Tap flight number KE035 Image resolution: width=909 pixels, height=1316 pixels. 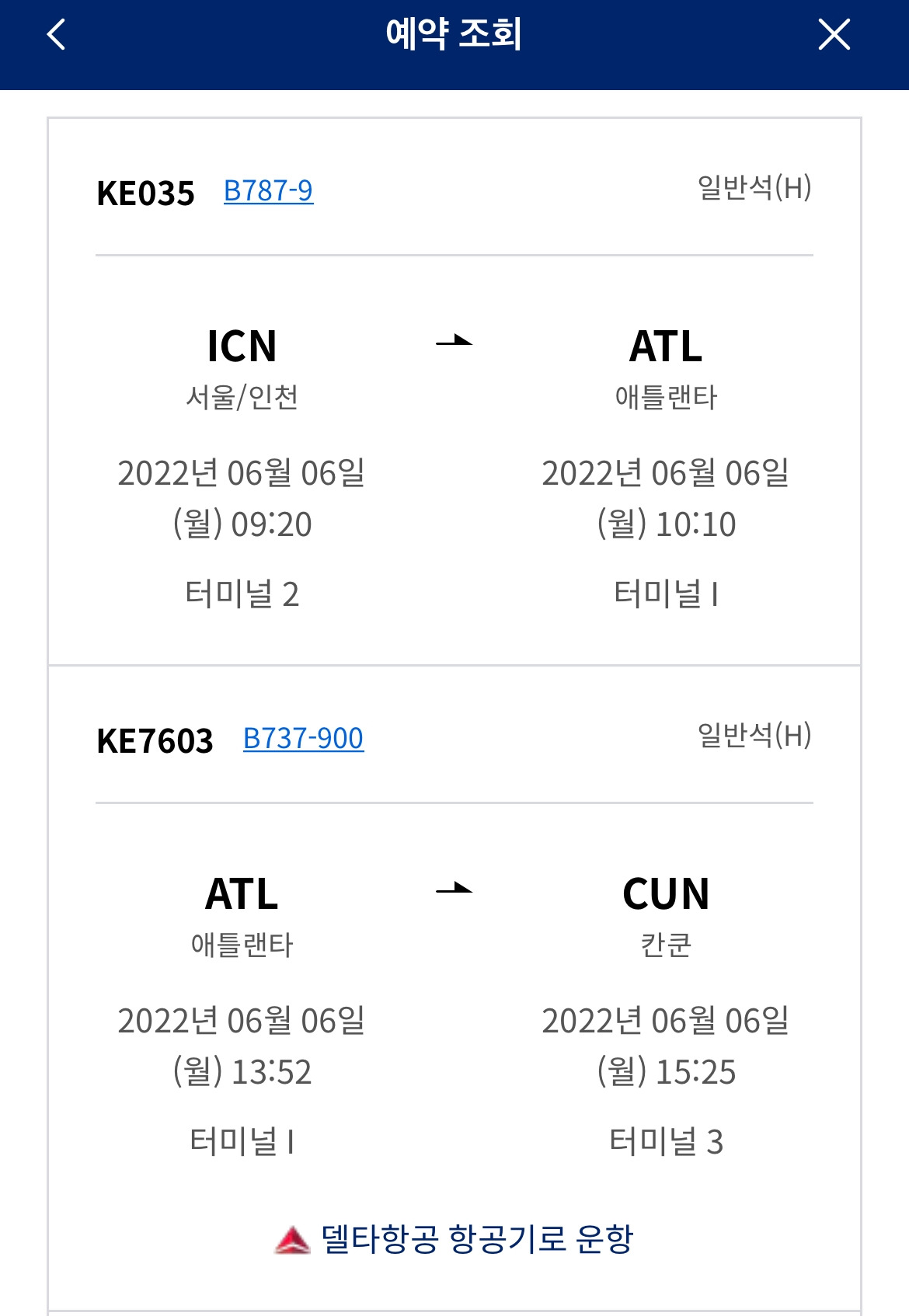coord(145,193)
